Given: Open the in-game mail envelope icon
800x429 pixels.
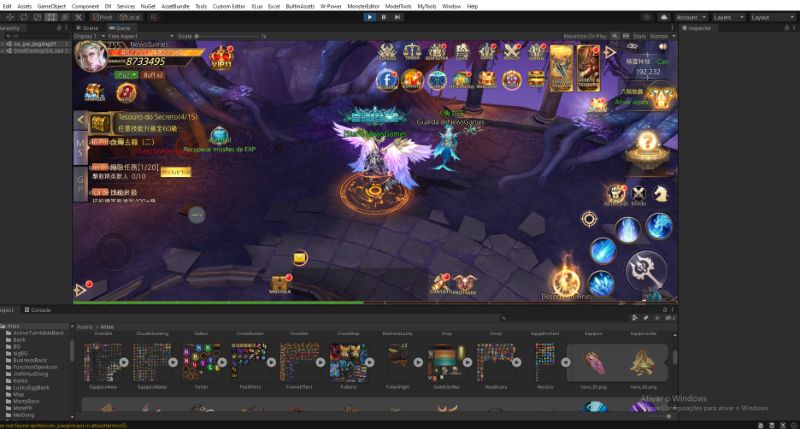Looking at the screenshot, I should [x=299, y=258].
